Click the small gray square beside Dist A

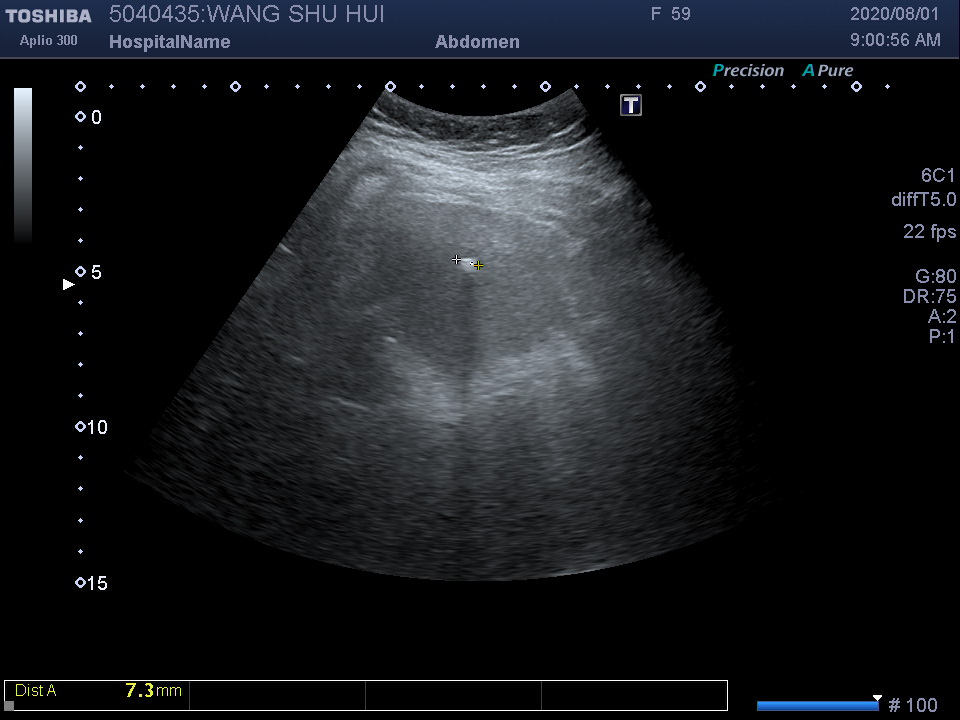(10, 705)
